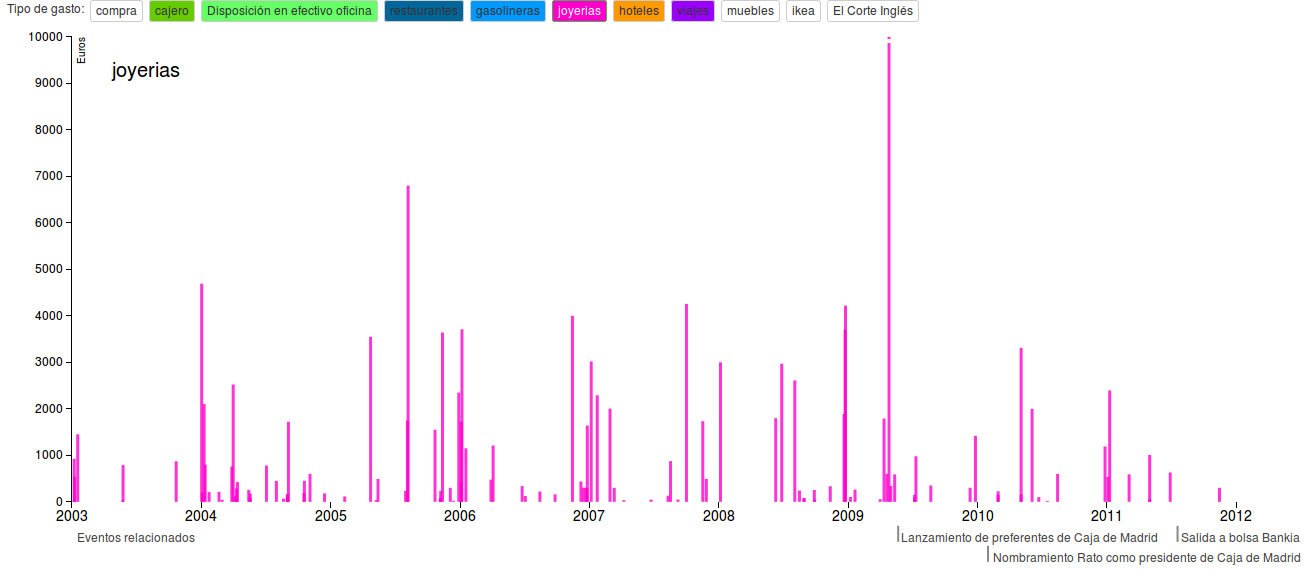Switch to the purple 'viajes' category

[x=692, y=11]
